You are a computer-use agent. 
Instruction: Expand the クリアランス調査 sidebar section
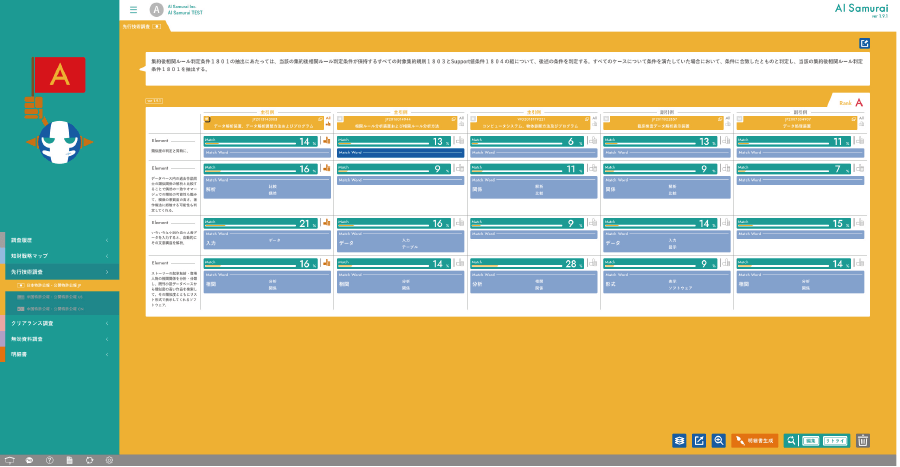click(x=58, y=324)
